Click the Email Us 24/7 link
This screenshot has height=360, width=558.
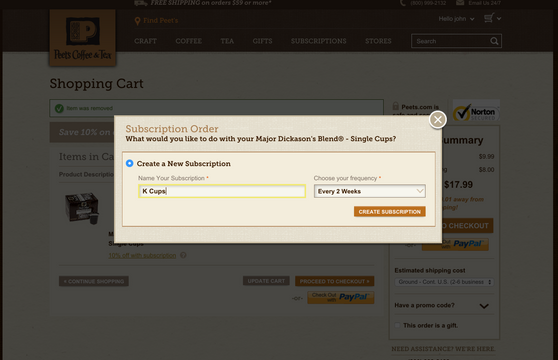point(484,3)
